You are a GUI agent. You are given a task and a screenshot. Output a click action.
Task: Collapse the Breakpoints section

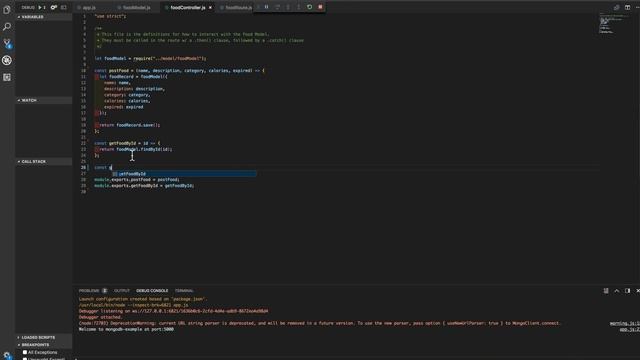pyautogui.click(x=44, y=345)
